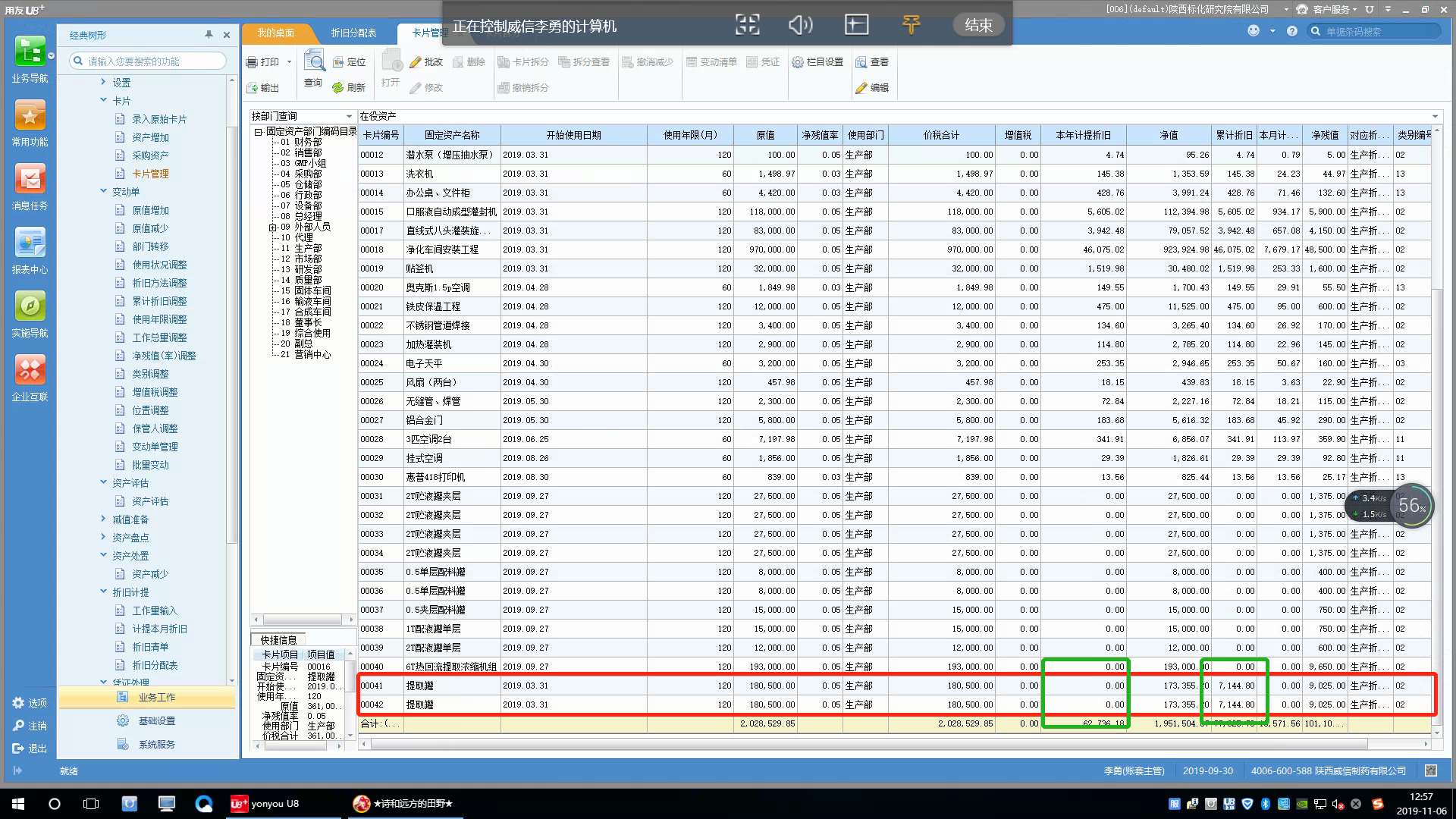Screen dimensions: 1456x819
Task: Open the 消息任务 mail icon
Action: [30, 180]
